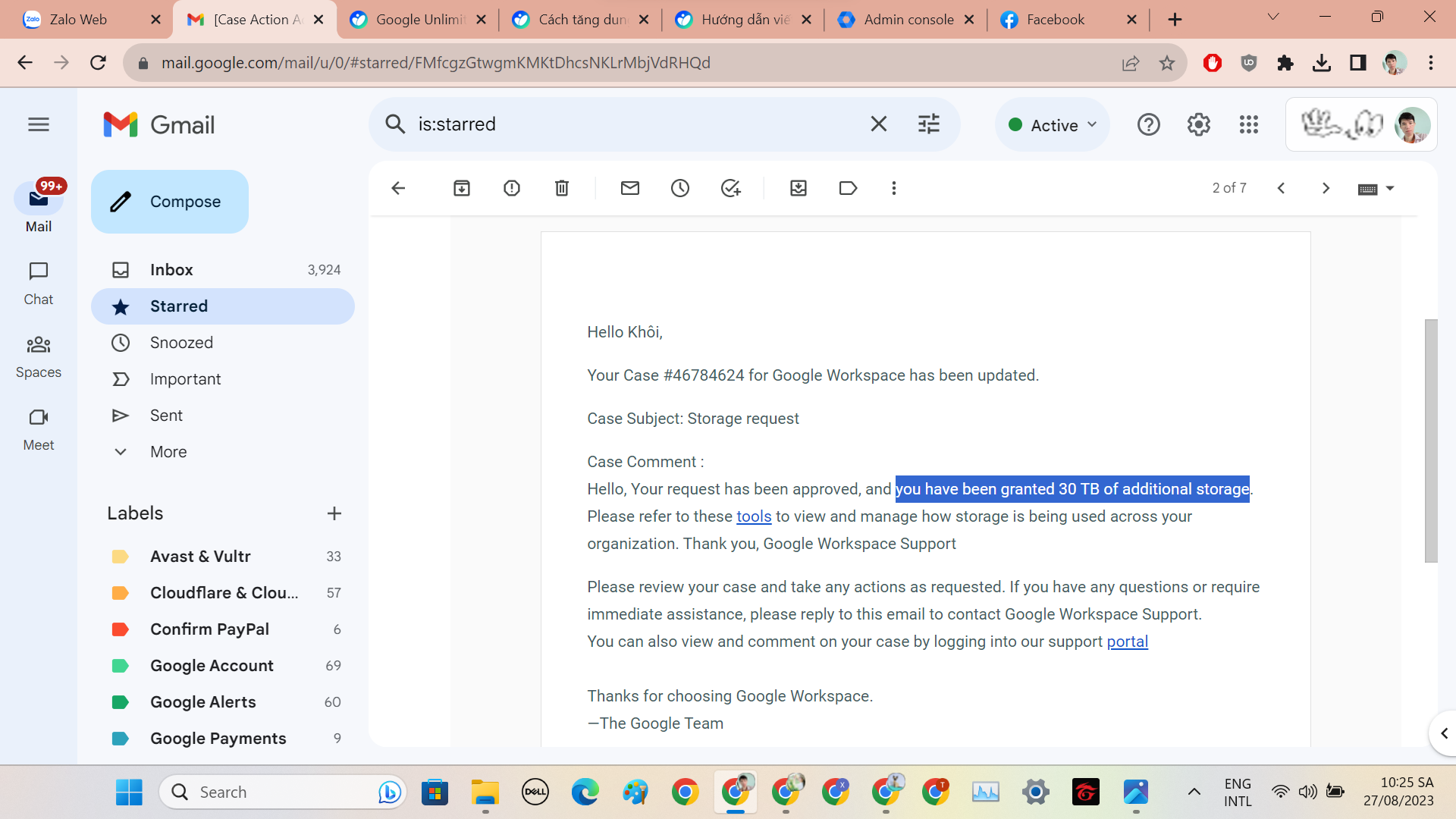
Task: Open more options three-dot menu in toolbar
Action: [x=894, y=188]
